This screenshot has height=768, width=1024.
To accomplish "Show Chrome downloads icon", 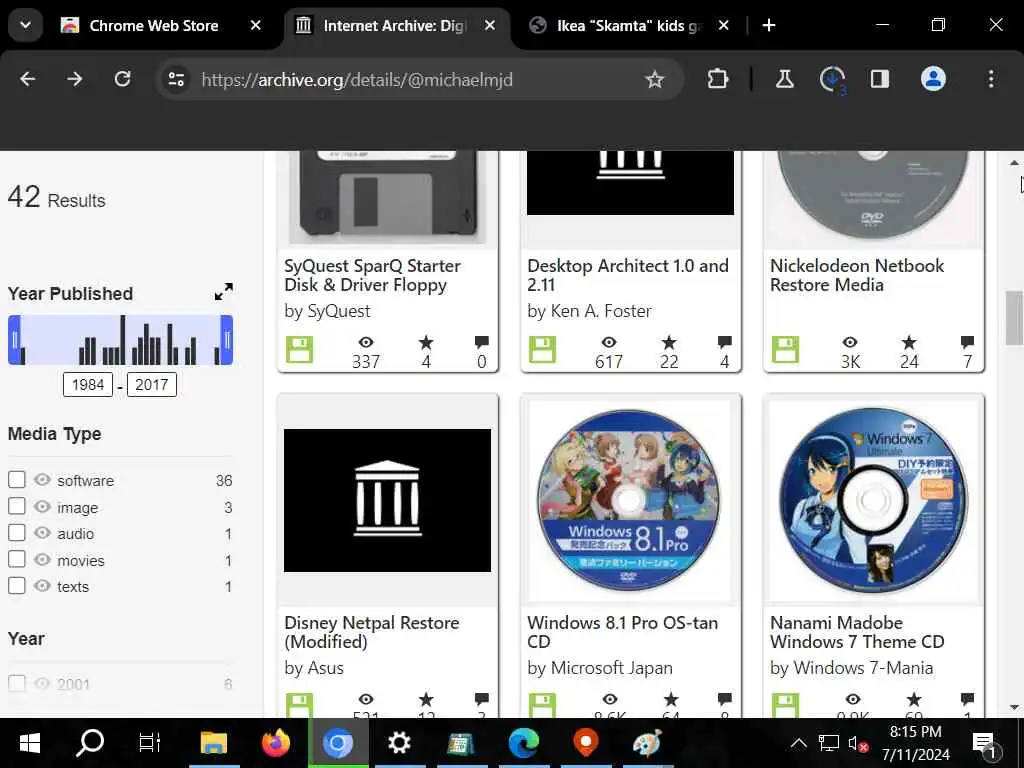I will point(832,80).
